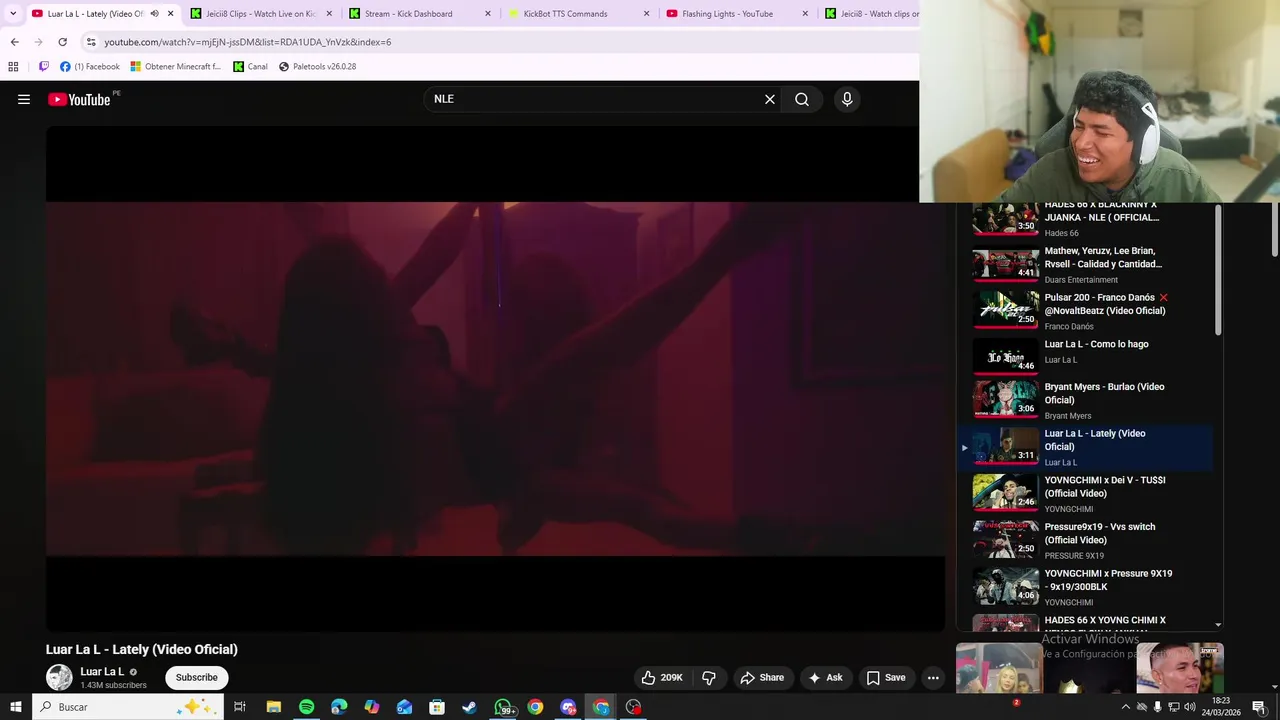This screenshot has height=720, width=1280.
Task: Click the playlist panel scrollbar
Action: pos(1218,272)
